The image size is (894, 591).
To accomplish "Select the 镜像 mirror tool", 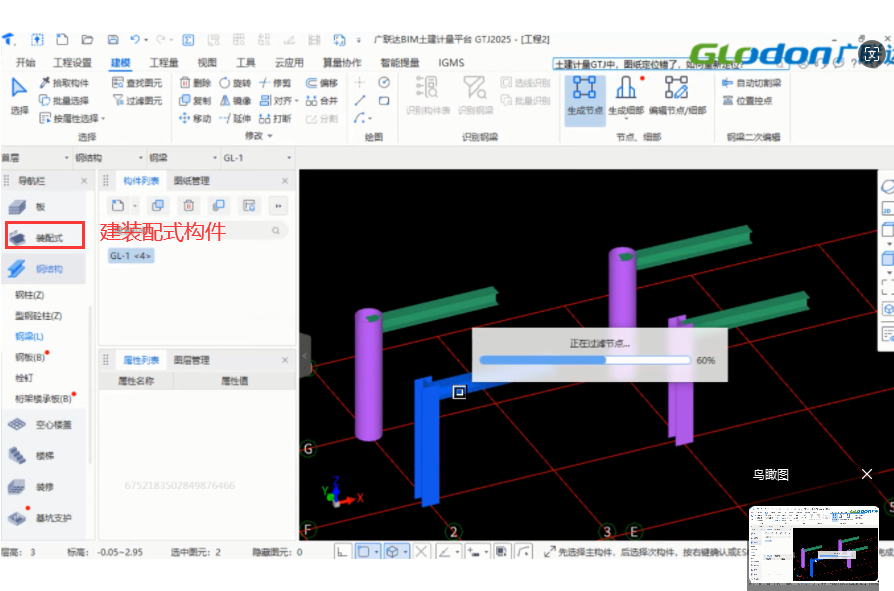I will click(235, 100).
